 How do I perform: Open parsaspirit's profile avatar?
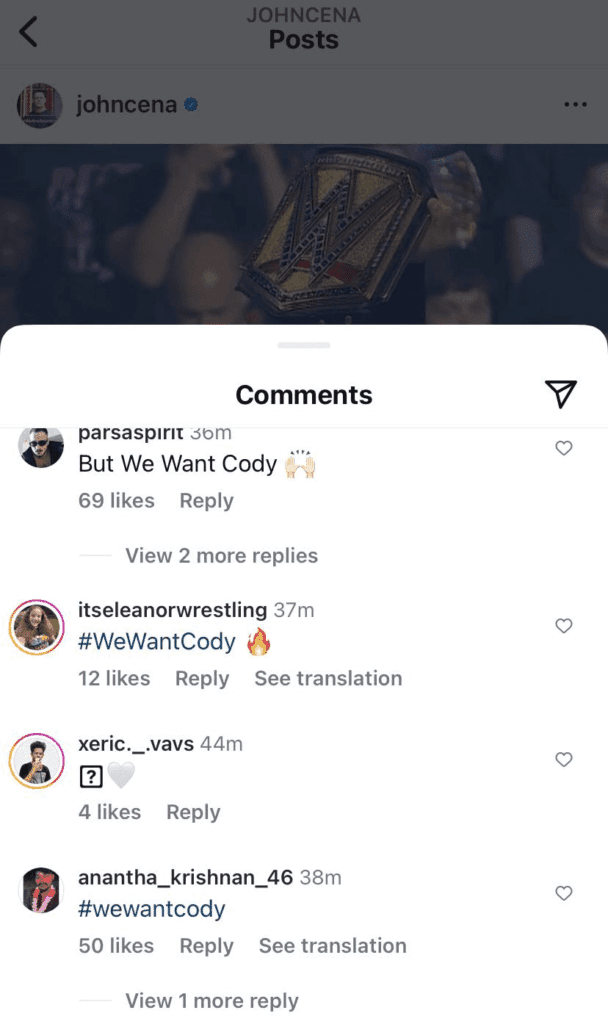[x=41, y=448]
